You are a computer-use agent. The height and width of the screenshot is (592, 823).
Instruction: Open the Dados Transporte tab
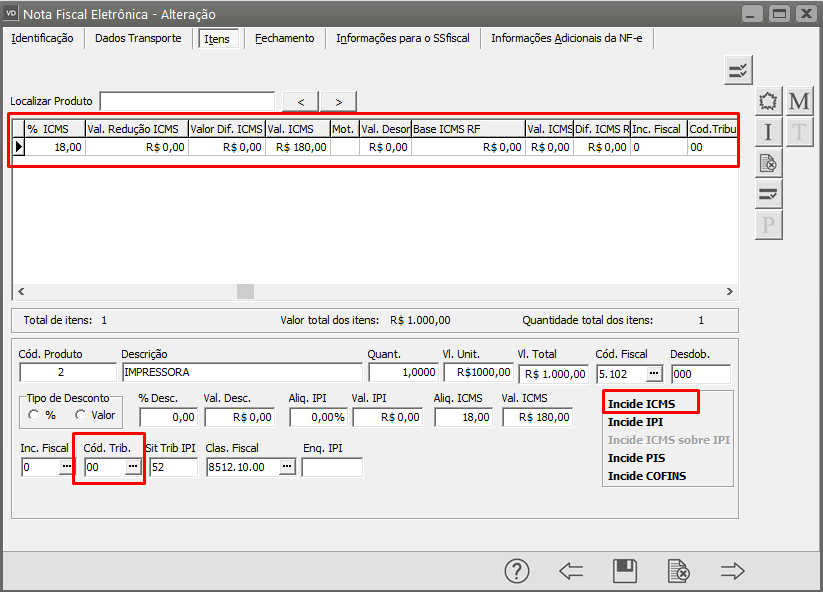click(138, 38)
